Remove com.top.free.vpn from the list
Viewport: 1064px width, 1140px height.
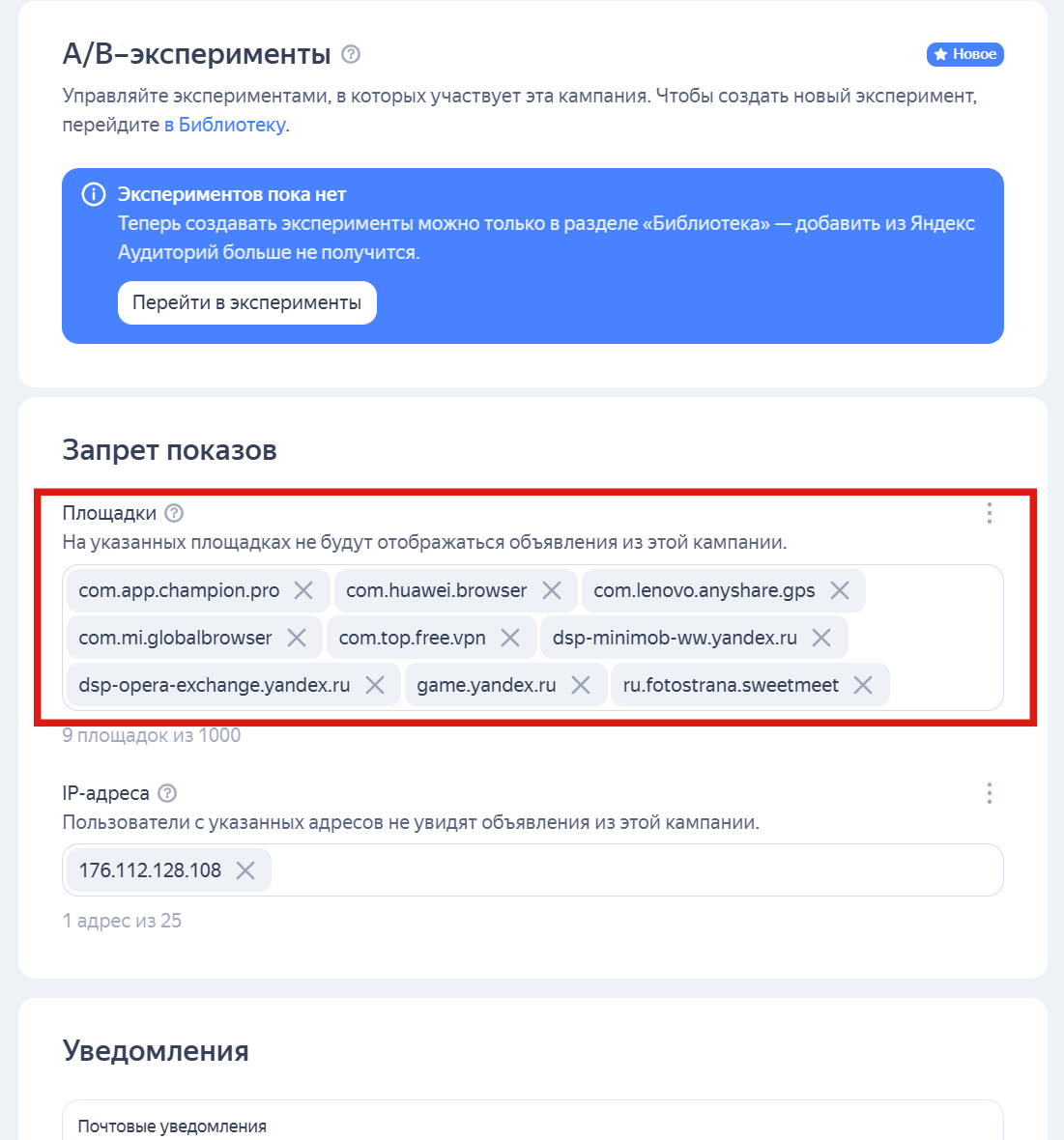511,637
